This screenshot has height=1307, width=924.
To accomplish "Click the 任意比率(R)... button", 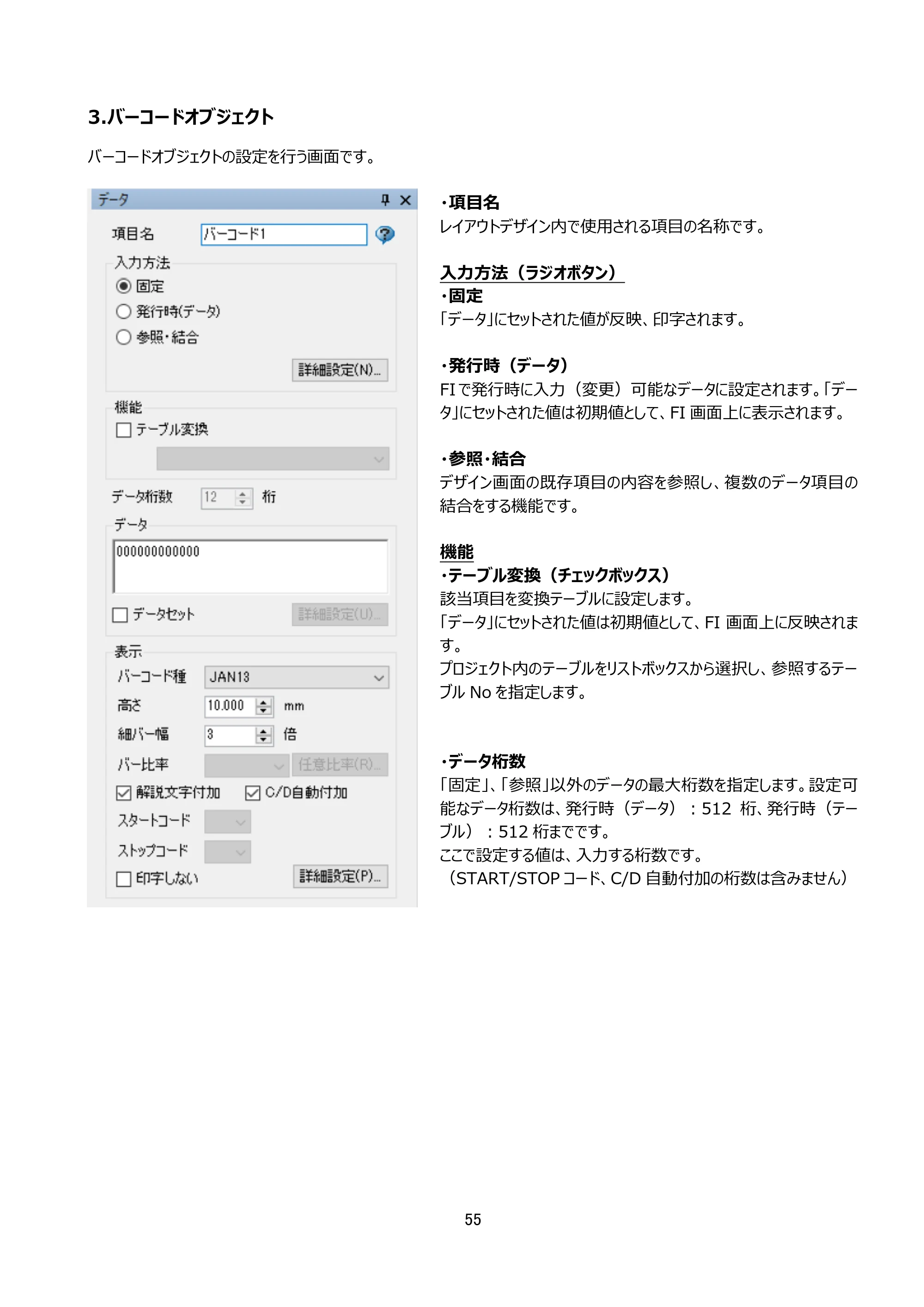I will [x=340, y=765].
